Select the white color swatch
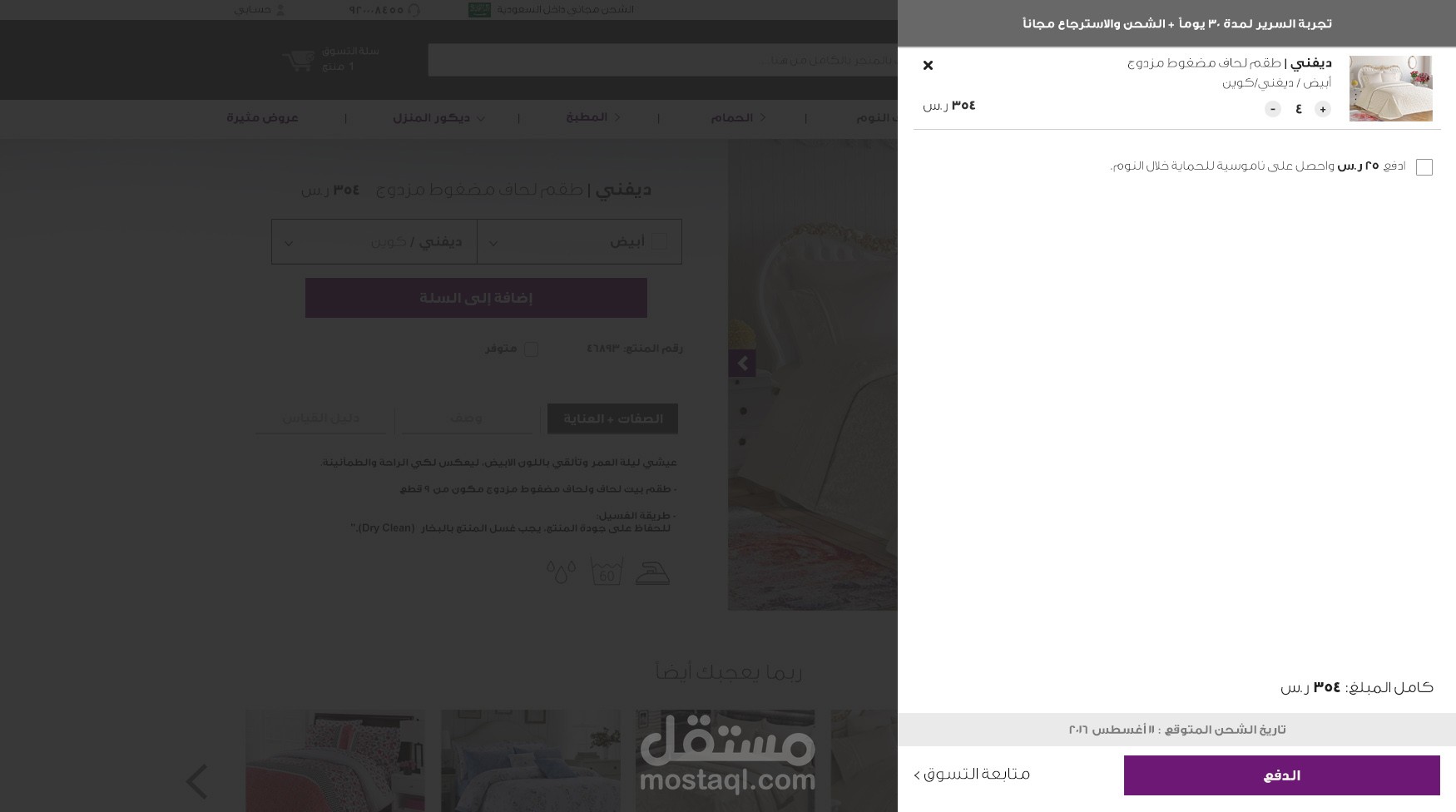Screen dimensions: 1456x812 point(660,242)
